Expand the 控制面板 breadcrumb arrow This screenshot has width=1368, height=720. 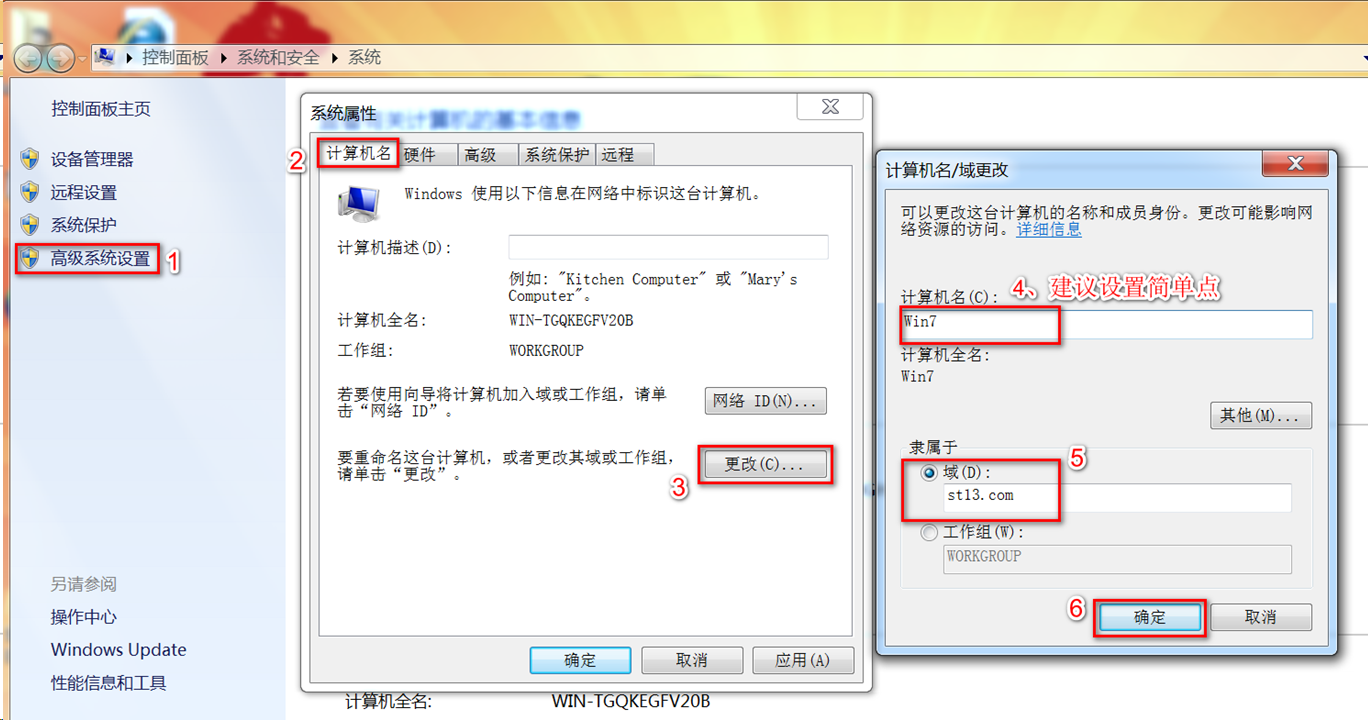click(224, 58)
